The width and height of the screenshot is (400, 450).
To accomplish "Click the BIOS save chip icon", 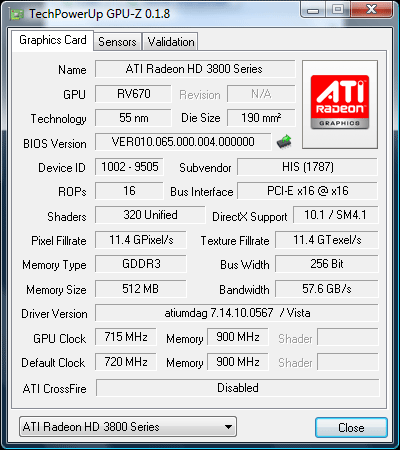I will point(284,142).
